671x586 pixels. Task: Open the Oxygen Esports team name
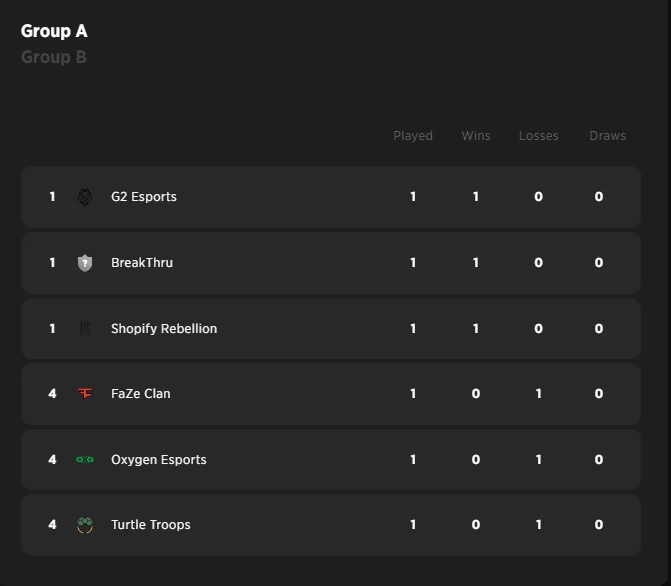click(159, 459)
